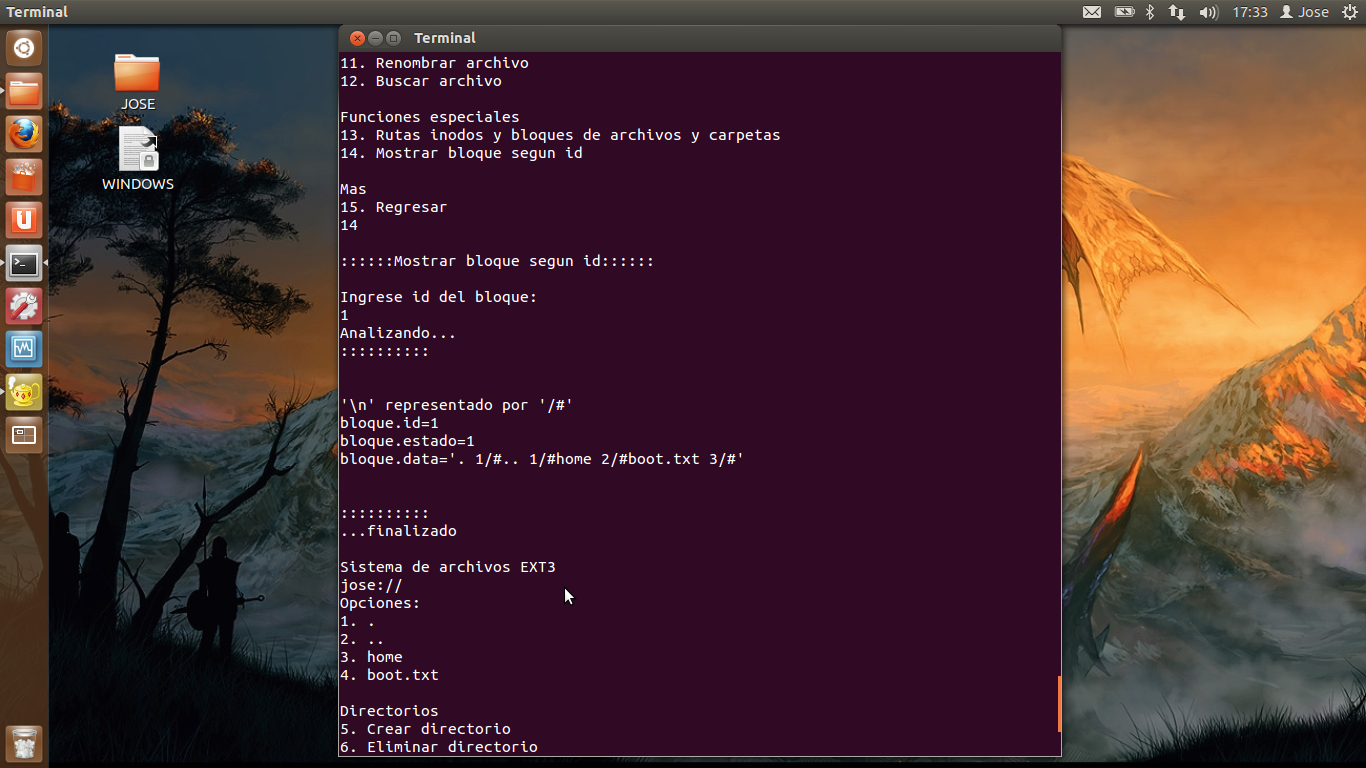The width and height of the screenshot is (1366, 768).
Task: Click the 'Analizando...' line
Action: pyautogui.click(x=398, y=333)
